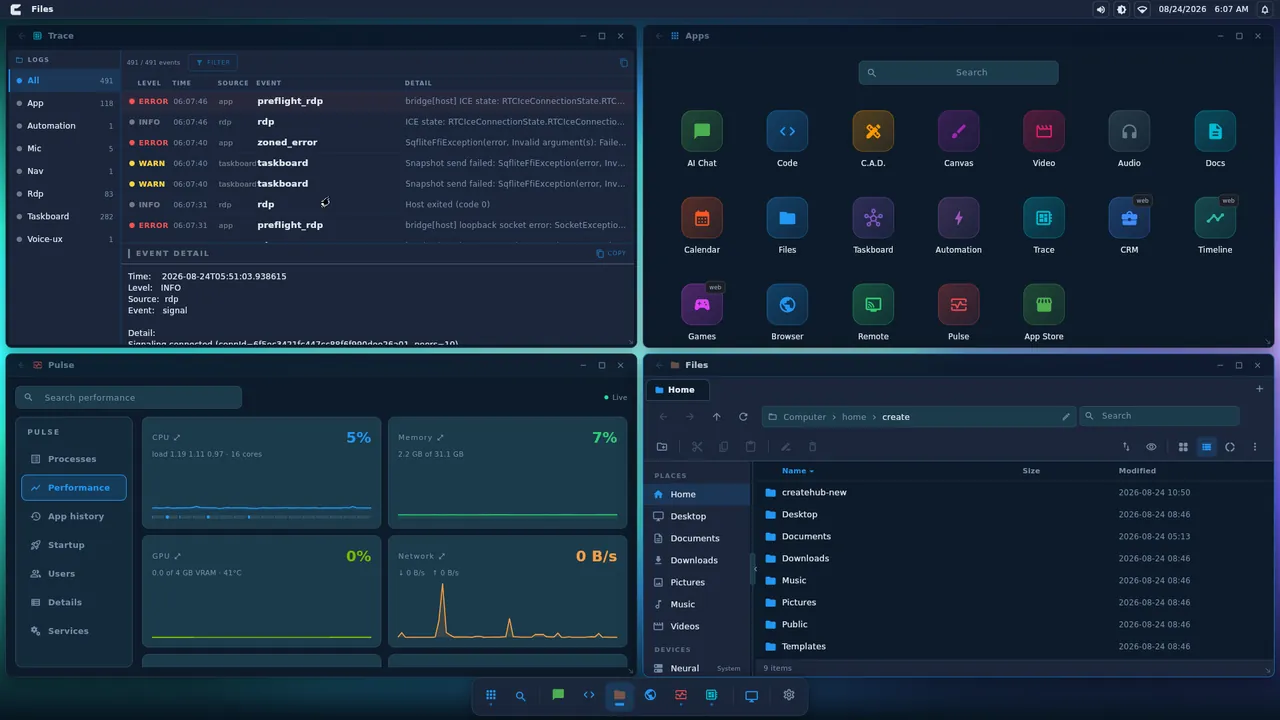Open dock settings gear icon
This screenshot has width=1280, height=720.
point(789,695)
